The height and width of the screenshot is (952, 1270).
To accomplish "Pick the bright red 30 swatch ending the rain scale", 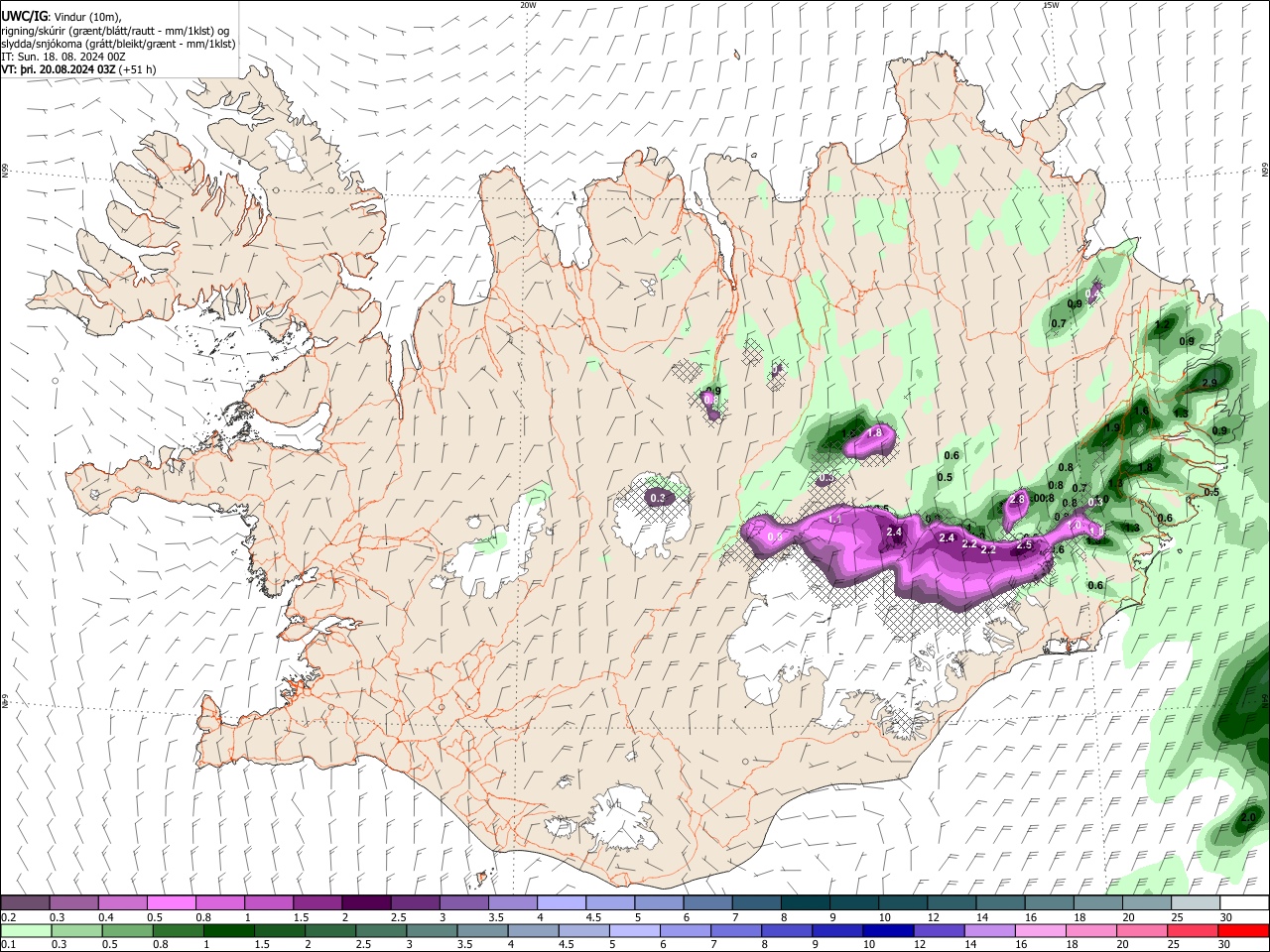I will tap(1243, 930).
